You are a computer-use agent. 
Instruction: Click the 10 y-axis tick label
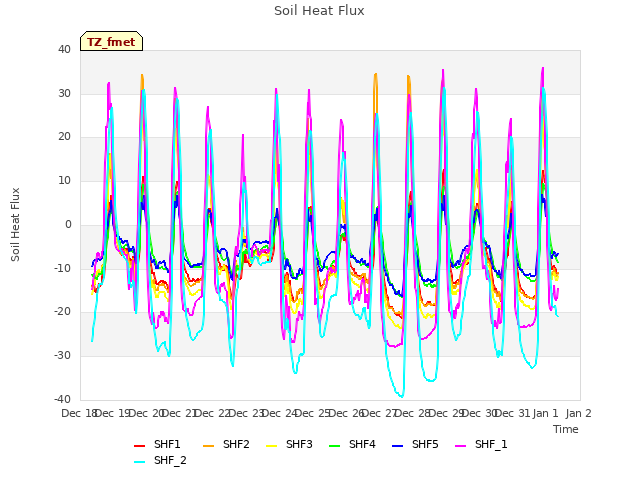[x=64, y=181]
